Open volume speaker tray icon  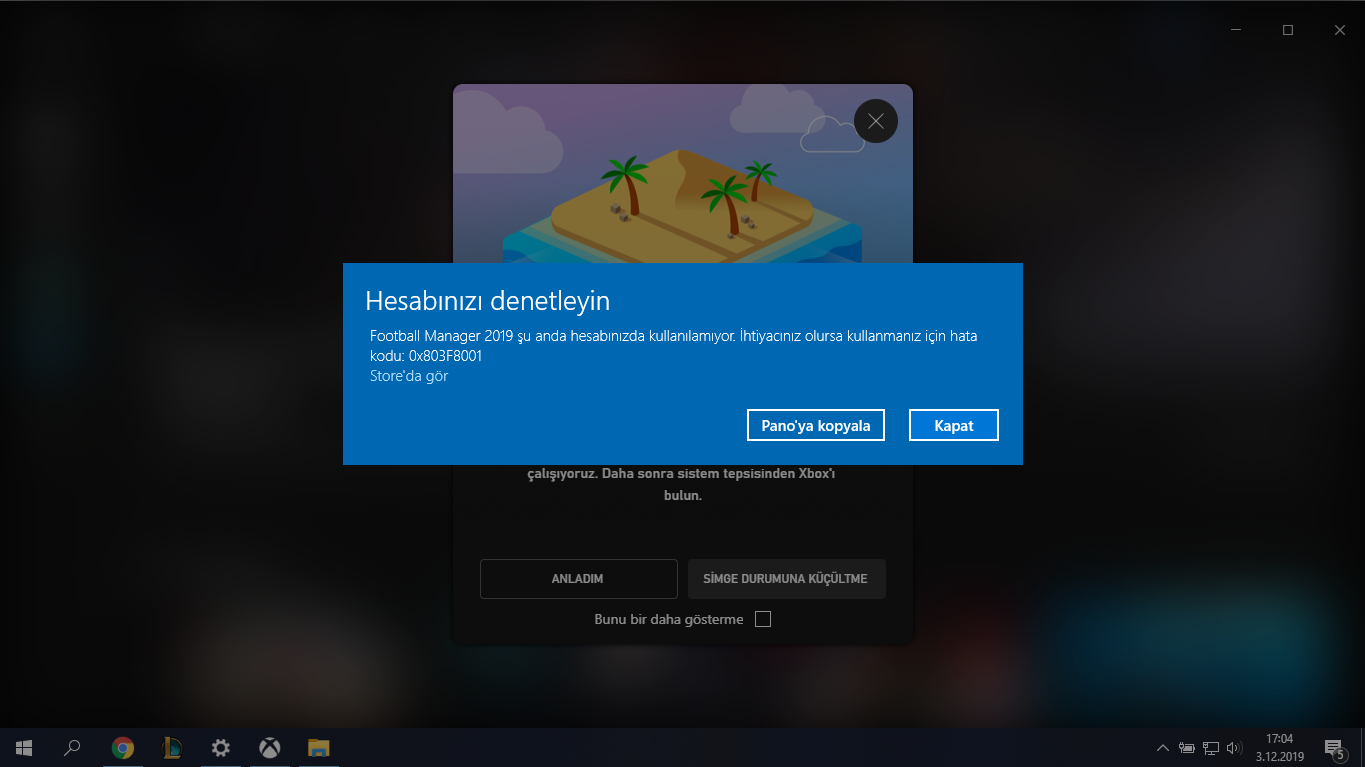pyautogui.click(x=1234, y=747)
